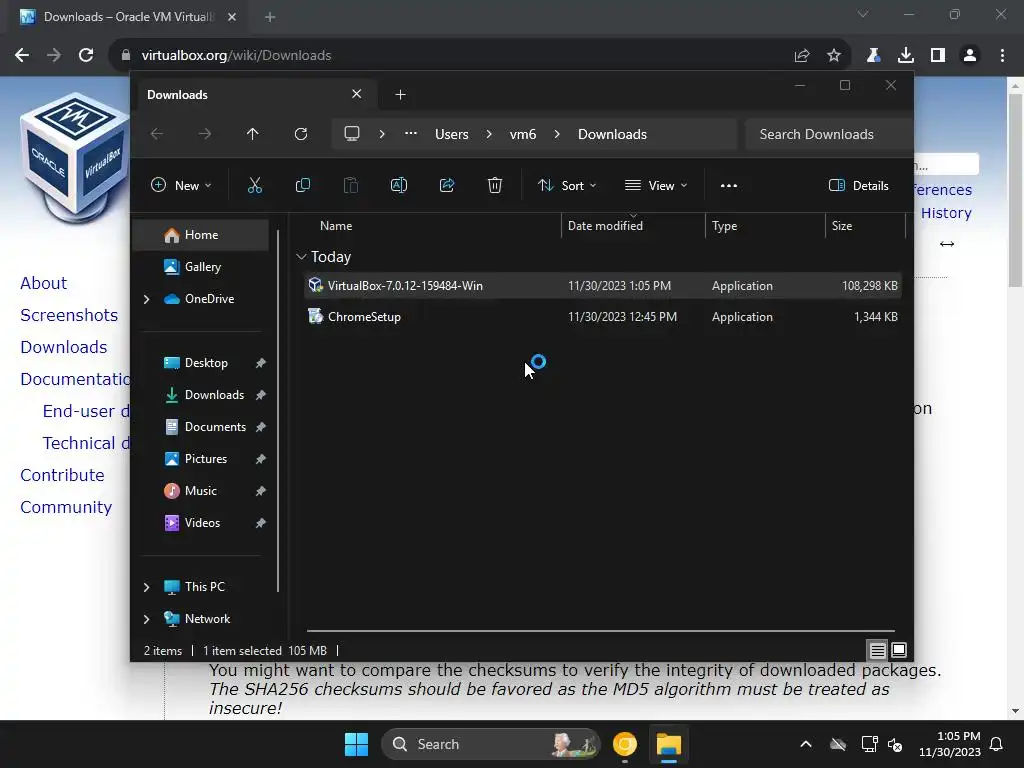Image resolution: width=1024 pixels, height=768 pixels.
Task: Click the pin next to Videos
Action: point(261,523)
